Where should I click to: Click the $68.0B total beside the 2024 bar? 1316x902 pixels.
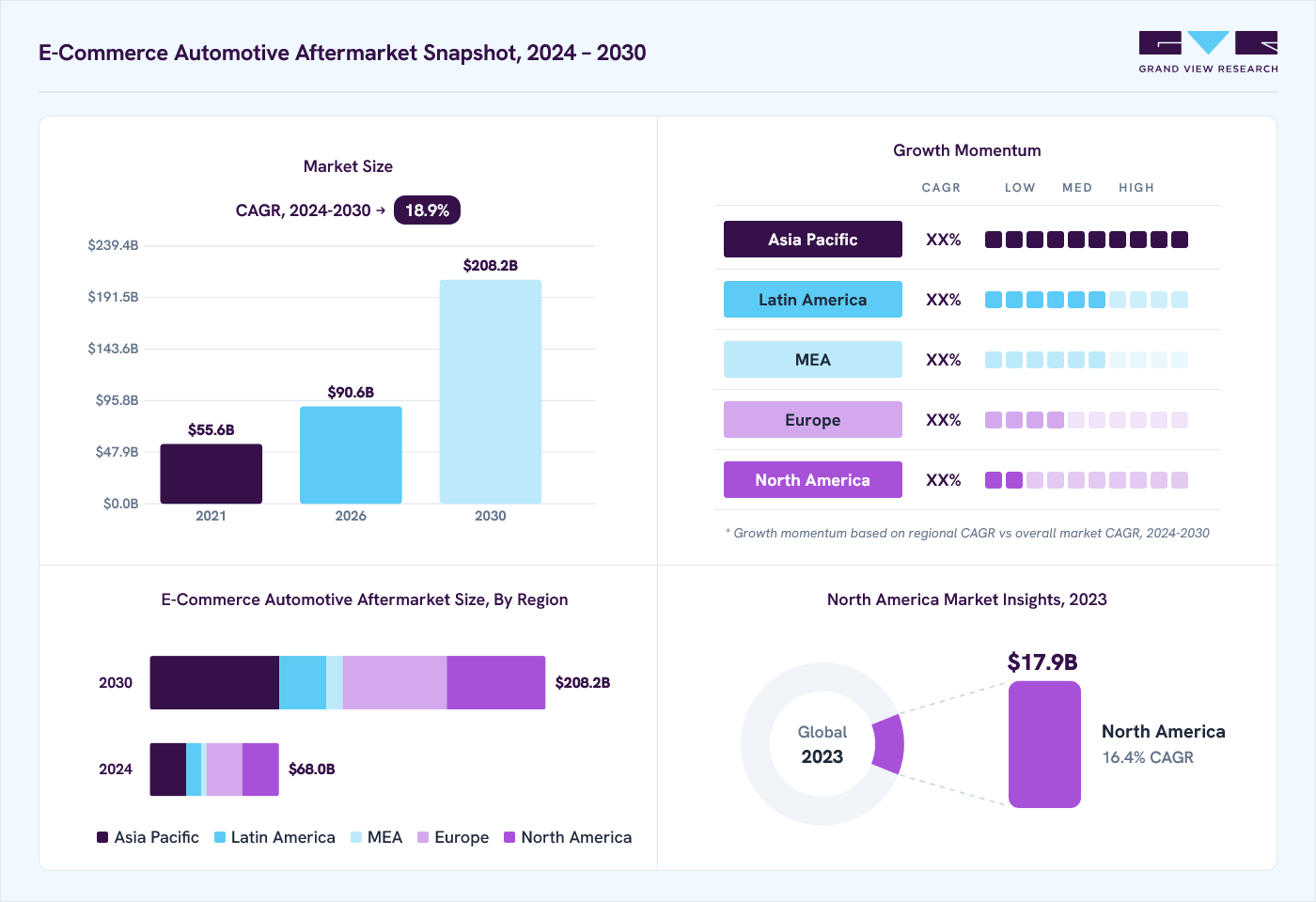[312, 770]
